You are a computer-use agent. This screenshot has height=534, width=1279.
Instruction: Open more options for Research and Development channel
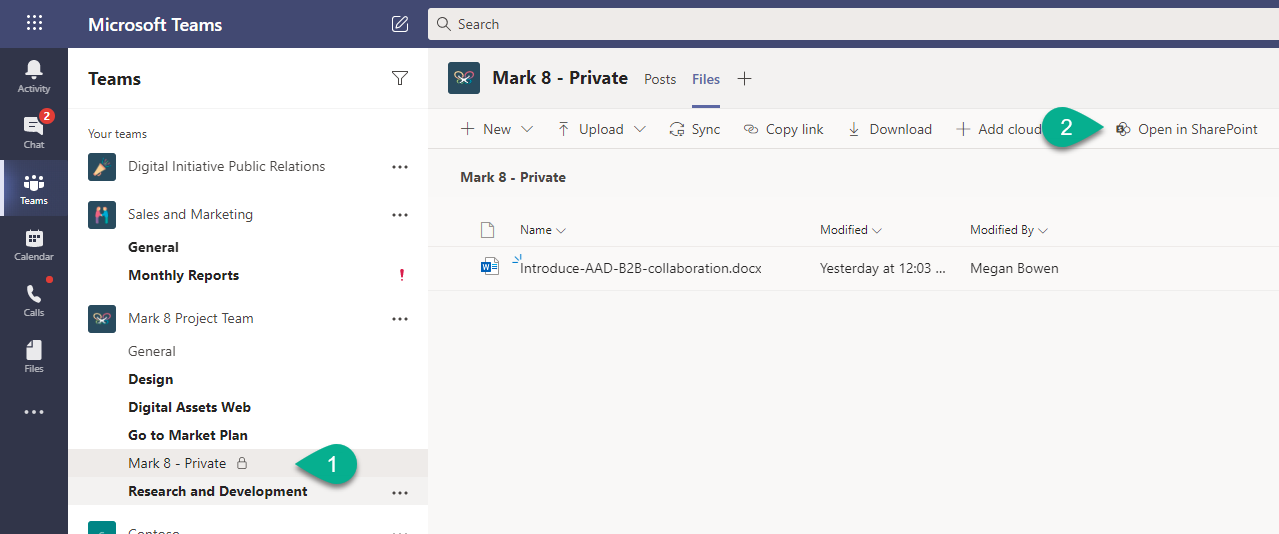click(x=400, y=492)
